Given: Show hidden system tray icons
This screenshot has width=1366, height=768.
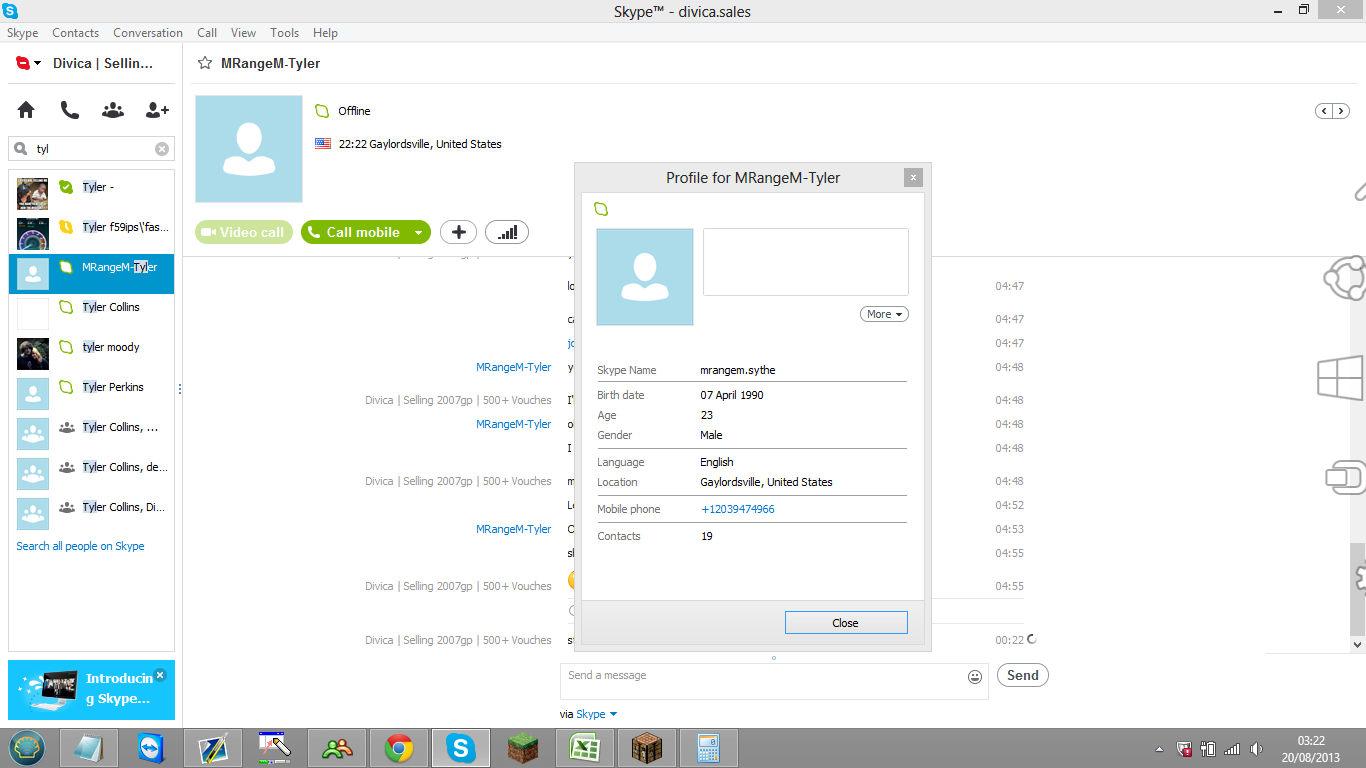Looking at the screenshot, I should pyautogui.click(x=1160, y=749).
